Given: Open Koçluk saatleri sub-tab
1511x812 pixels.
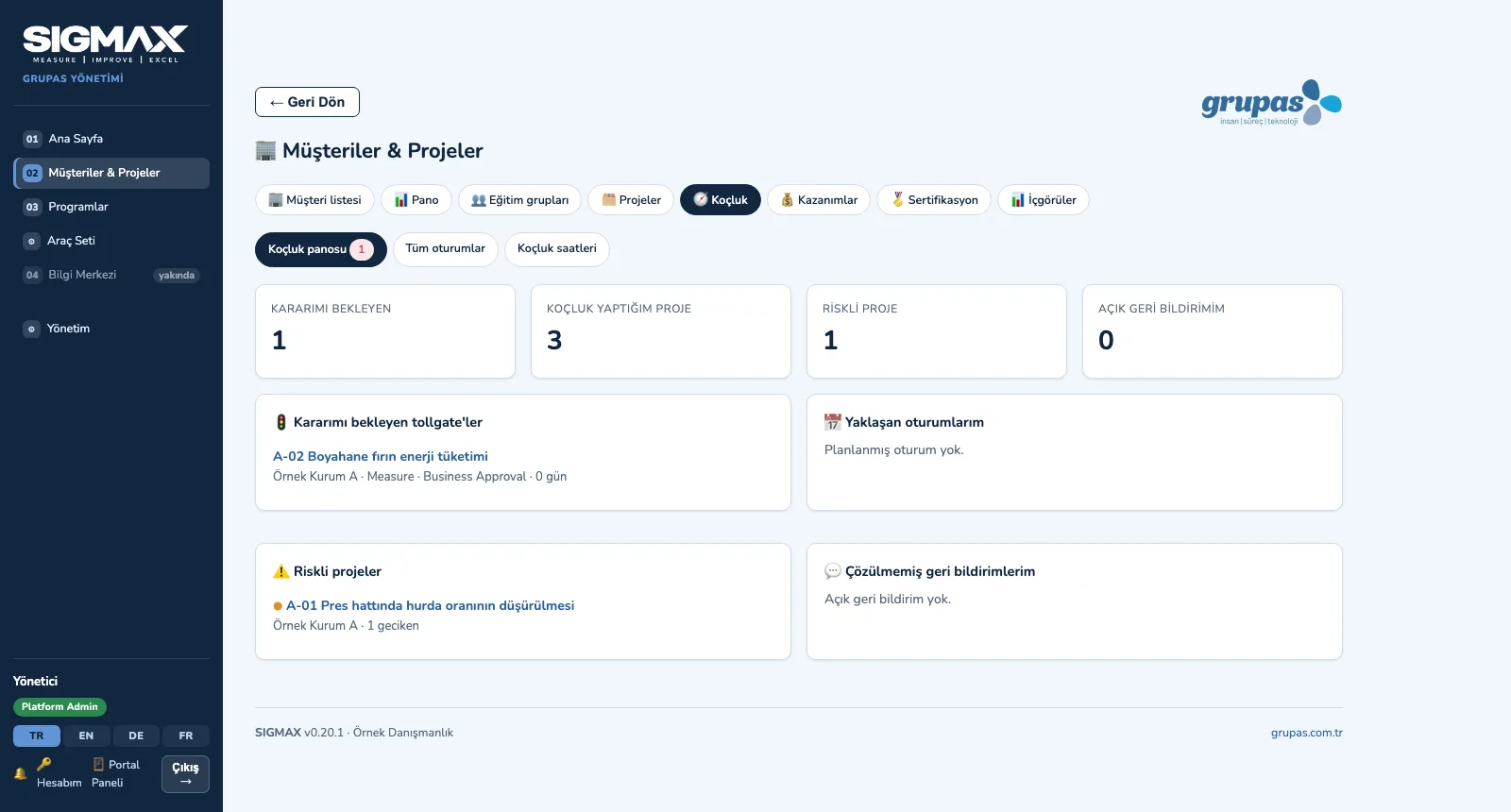Looking at the screenshot, I should (x=557, y=249).
